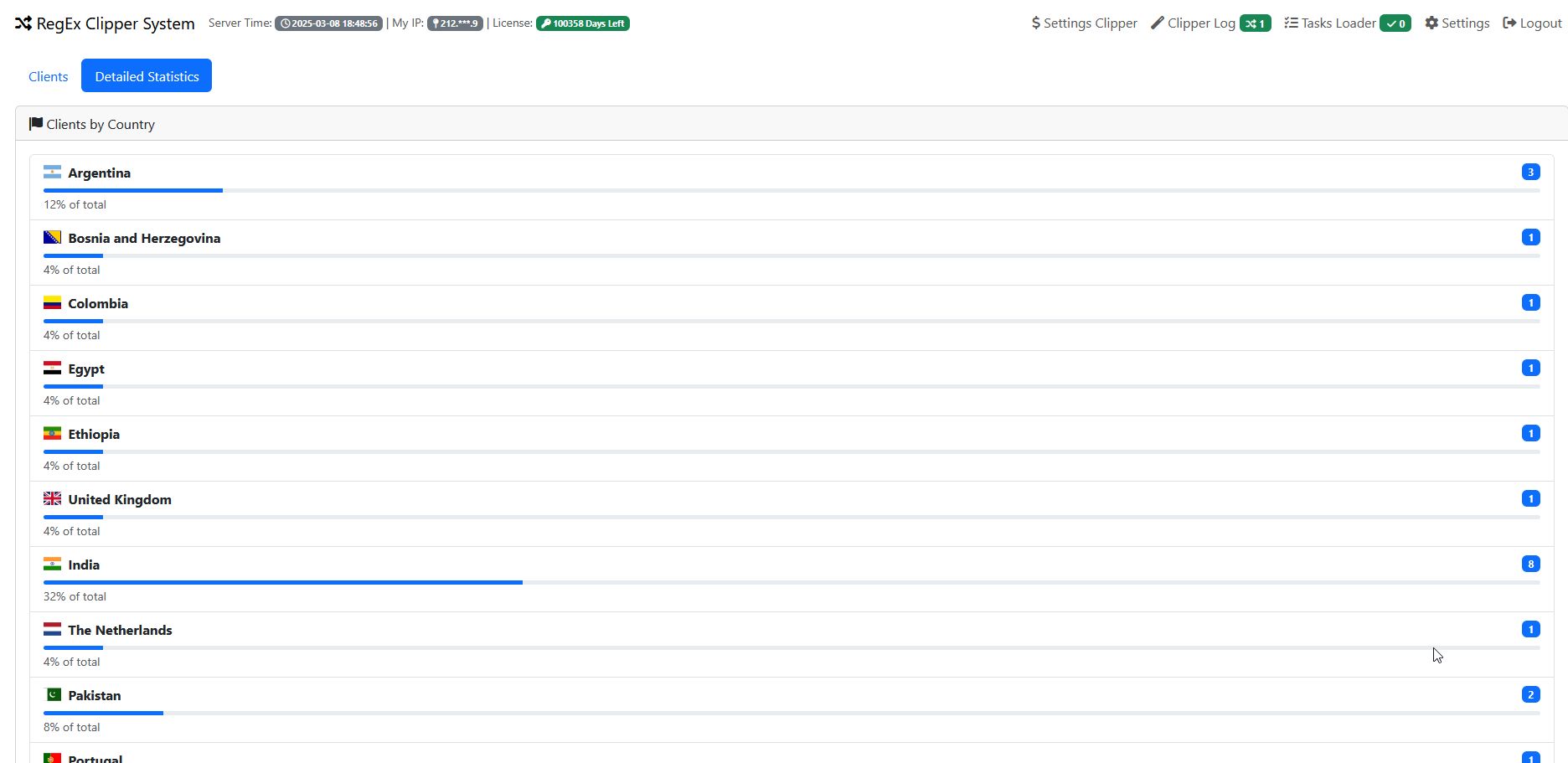Click the Clients by Country header
The height and width of the screenshot is (763, 1568).
792,124
